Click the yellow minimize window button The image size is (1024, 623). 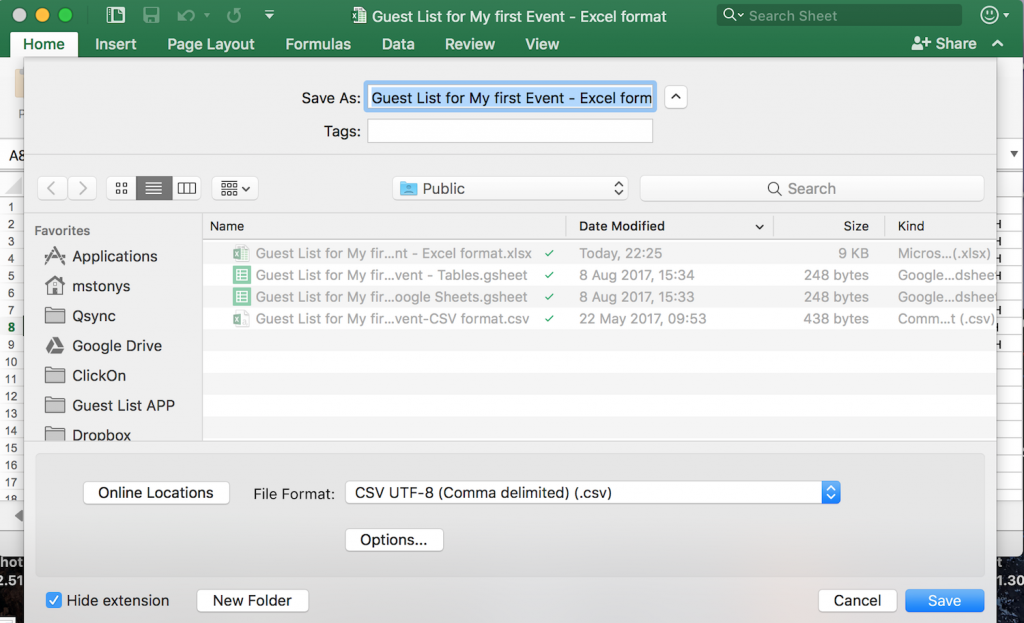42,14
